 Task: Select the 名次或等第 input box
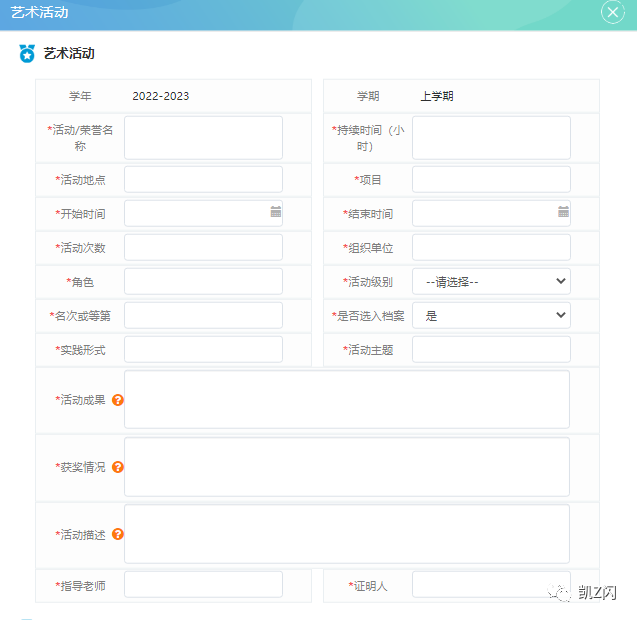pyautogui.click(x=203, y=316)
